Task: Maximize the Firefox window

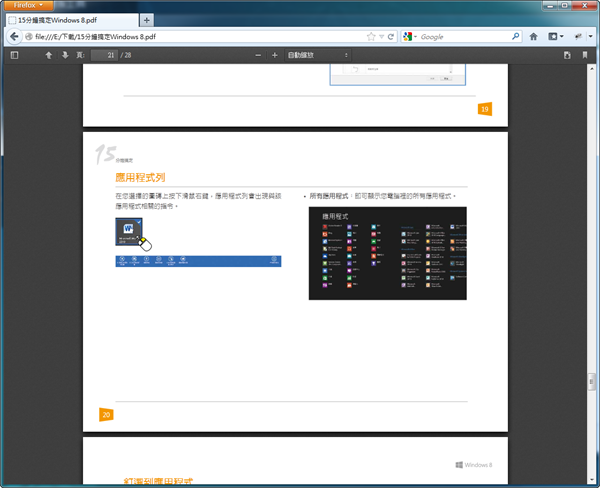Action: [x=564, y=5]
